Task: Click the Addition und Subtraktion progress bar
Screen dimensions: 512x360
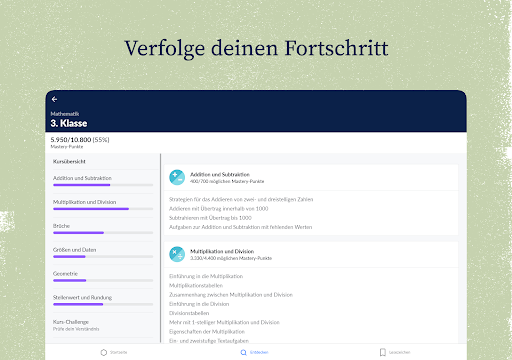Action: (x=103, y=185)
